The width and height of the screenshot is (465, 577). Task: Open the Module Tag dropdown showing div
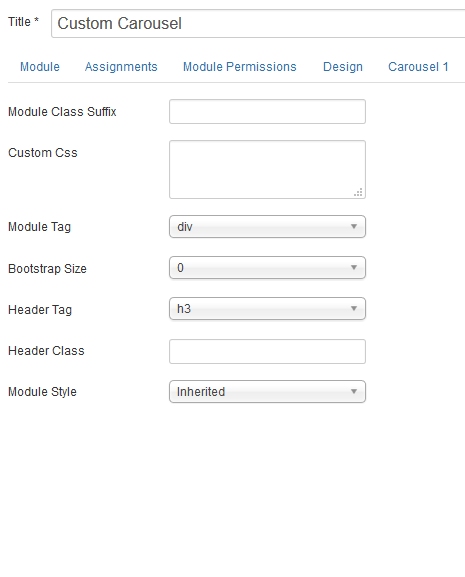267,227
